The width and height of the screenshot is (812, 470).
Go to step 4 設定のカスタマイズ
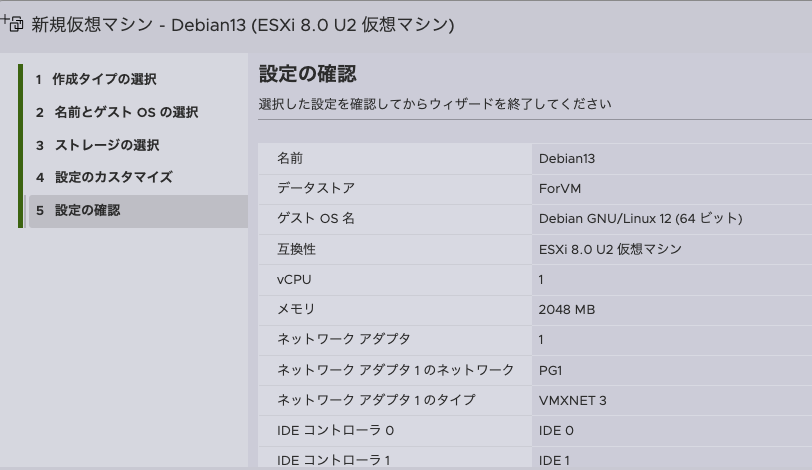pyautogui.click(x=104, y=178)
